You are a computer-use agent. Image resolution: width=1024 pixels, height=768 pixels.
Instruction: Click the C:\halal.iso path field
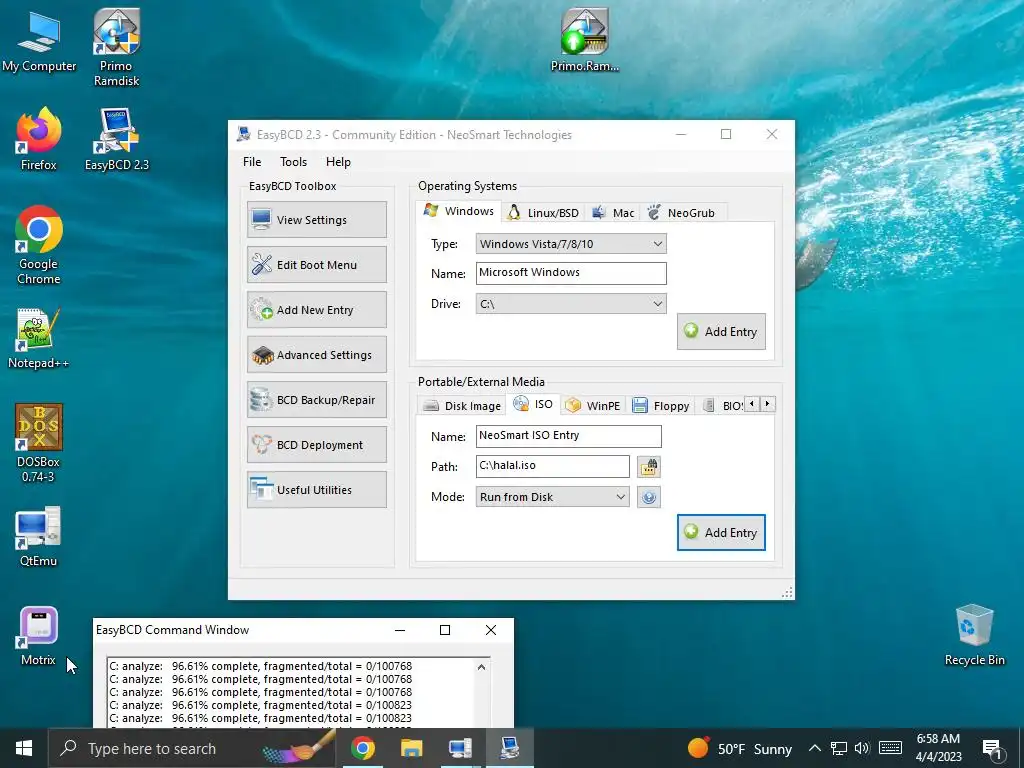[552, 466]
